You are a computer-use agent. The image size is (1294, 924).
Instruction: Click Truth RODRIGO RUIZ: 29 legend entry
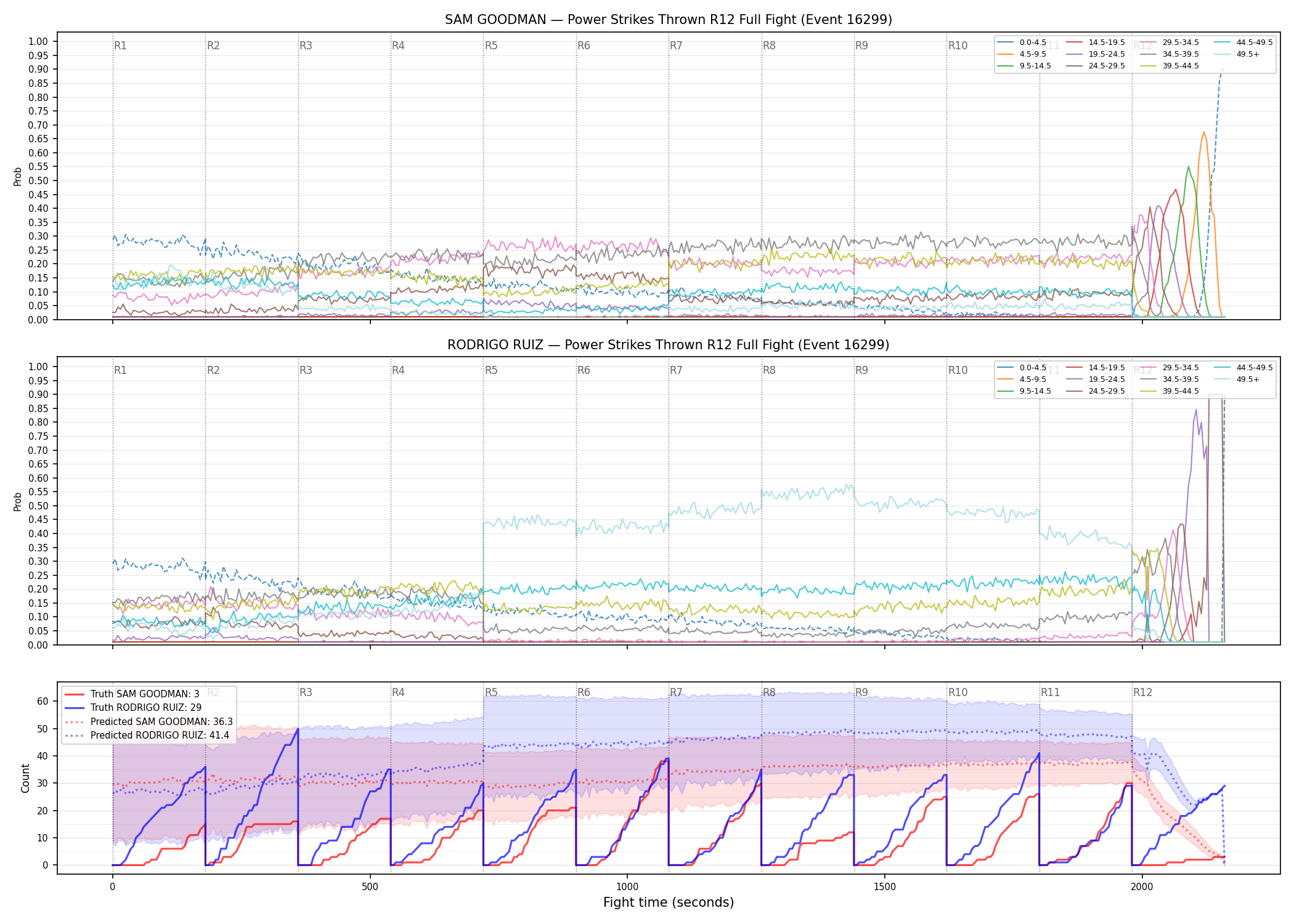(x=133, y=707)
